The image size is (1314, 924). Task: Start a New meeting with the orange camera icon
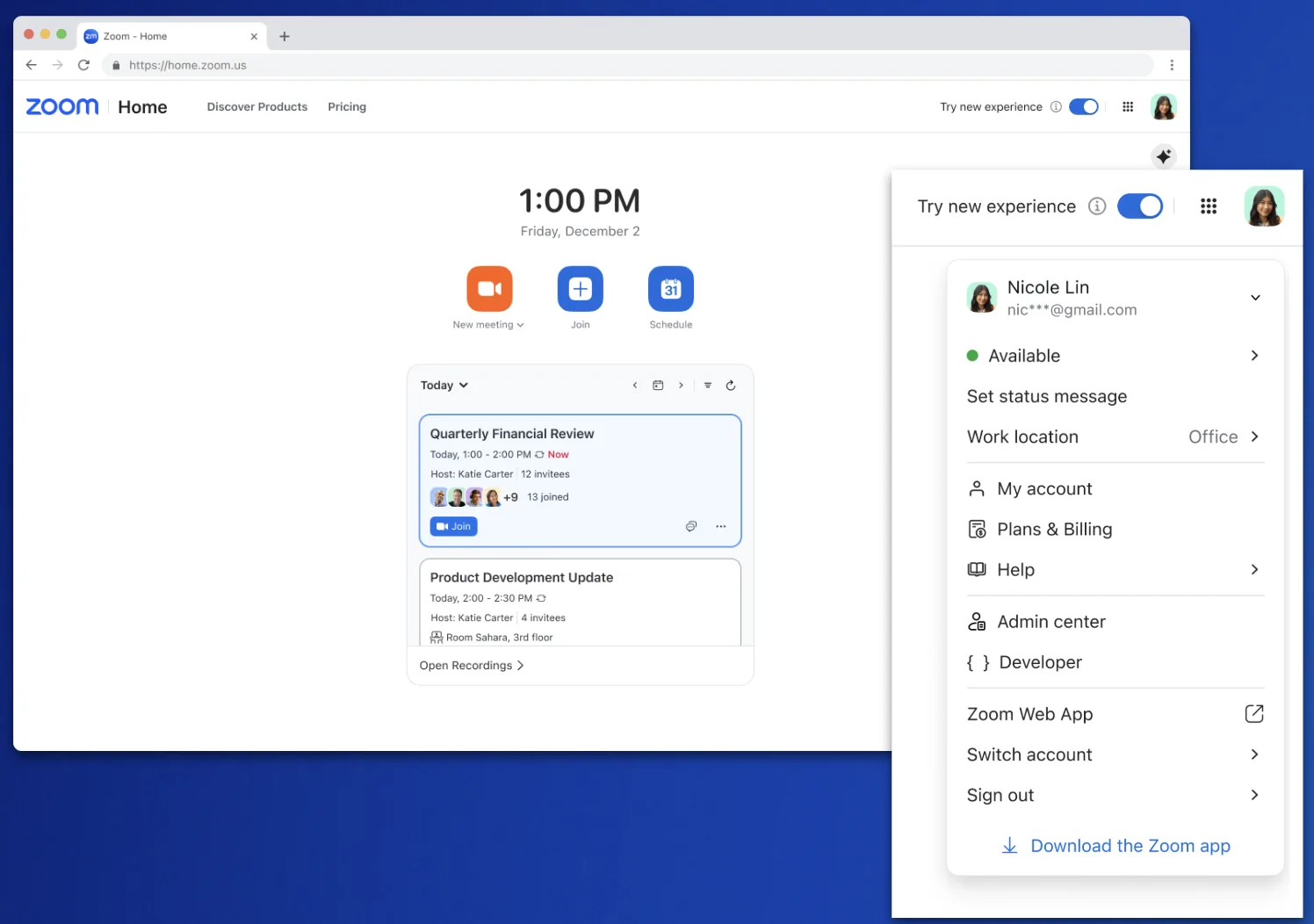[x=489, y=289]
